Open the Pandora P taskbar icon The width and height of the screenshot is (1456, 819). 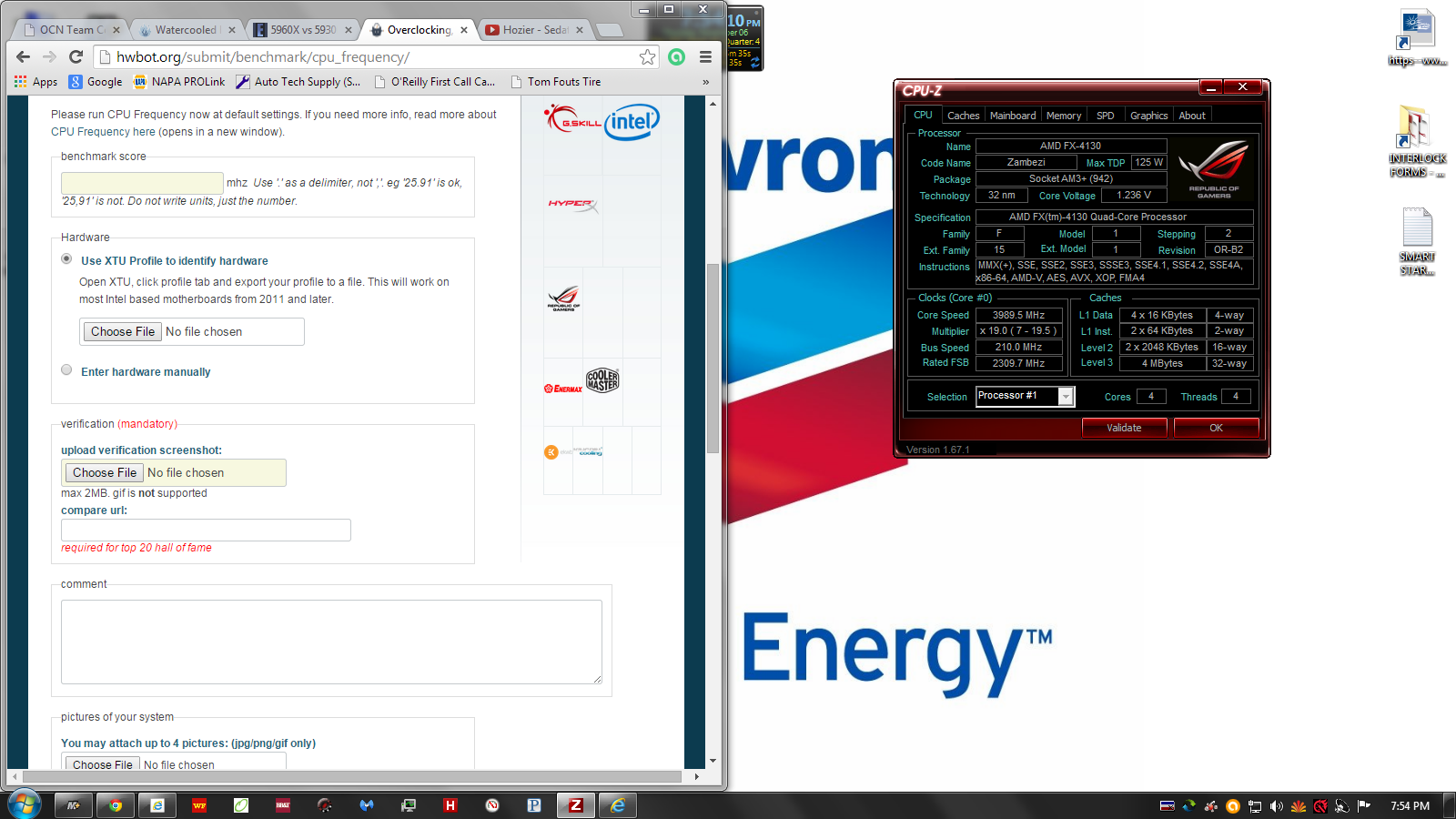534,805
